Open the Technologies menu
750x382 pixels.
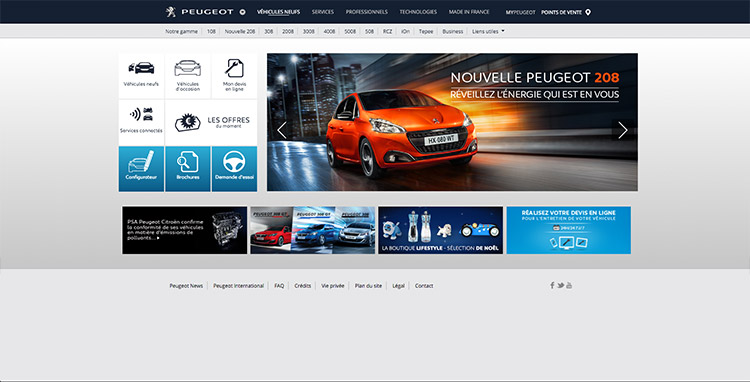pos(419,12)
